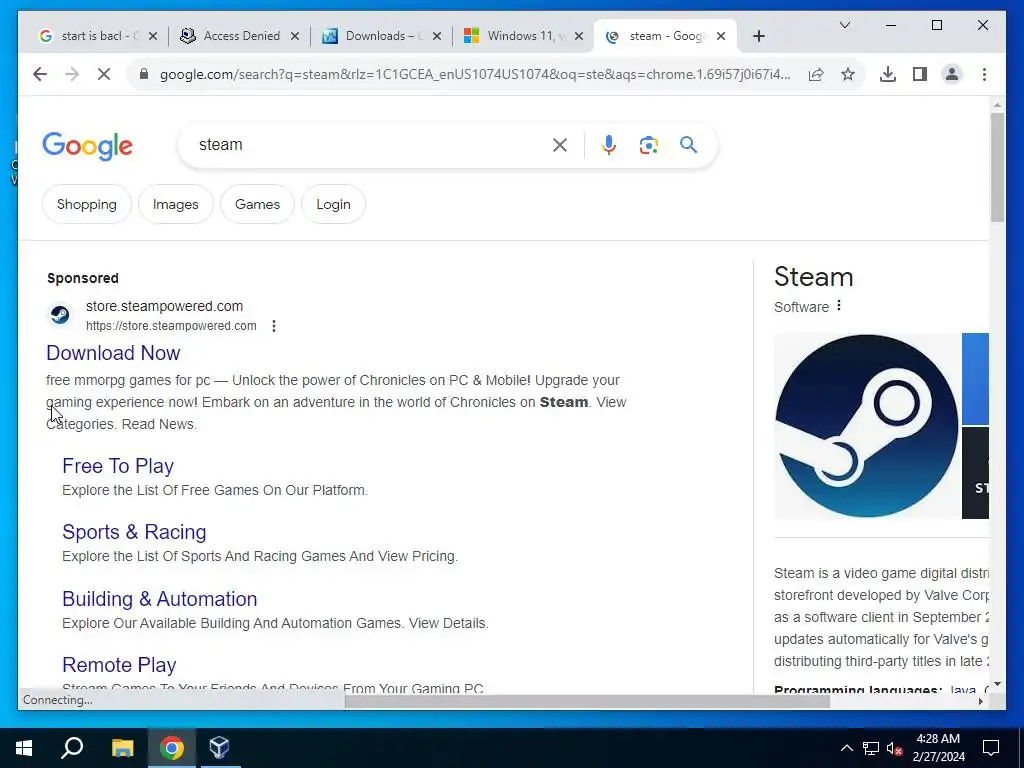Image resolution: width=1024 pixels, height=768 pixels.
Task: Open the Chrome profile avatar
Action: [952, 74]
